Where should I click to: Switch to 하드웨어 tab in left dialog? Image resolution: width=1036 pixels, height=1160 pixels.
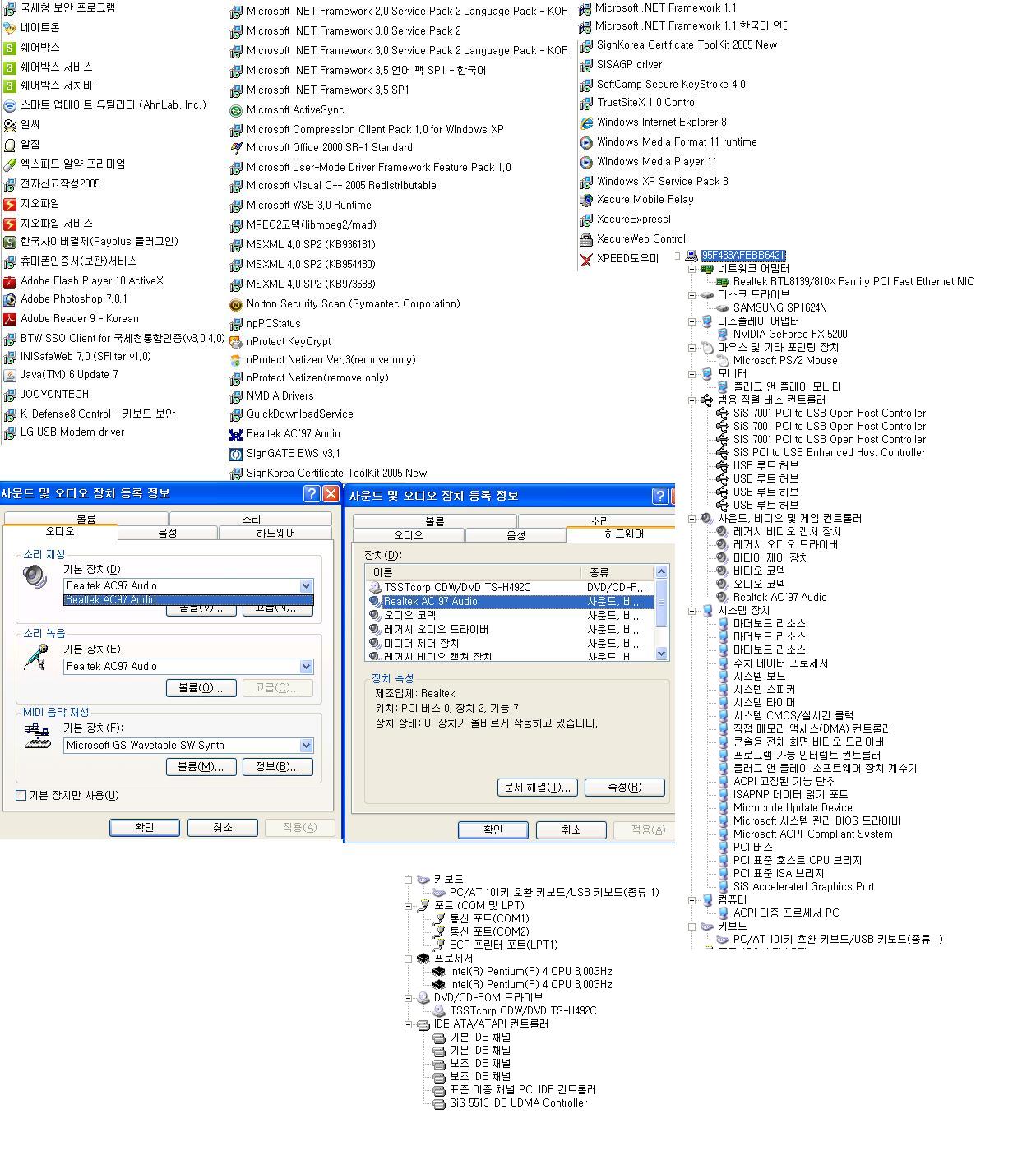[x=275, y=533]
